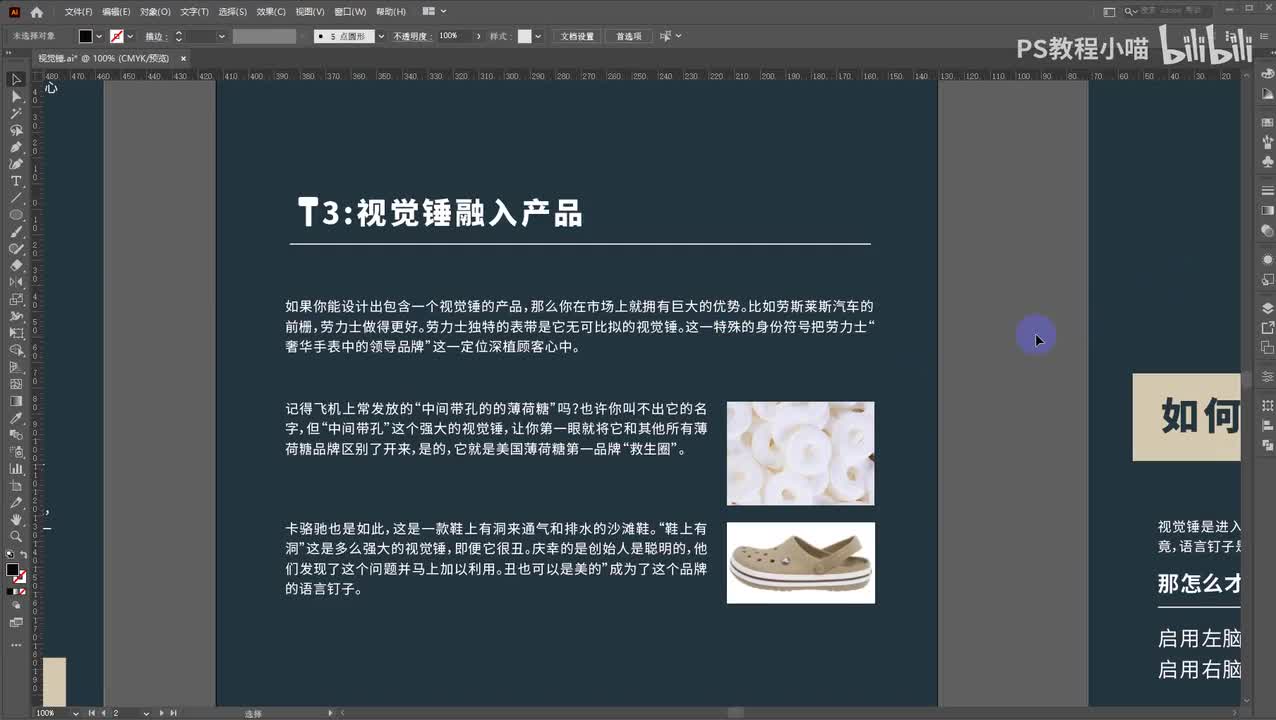This screenshot has height=720, width=1276.
Task: Click the 文档设置 button
Action: coord(577,36)
